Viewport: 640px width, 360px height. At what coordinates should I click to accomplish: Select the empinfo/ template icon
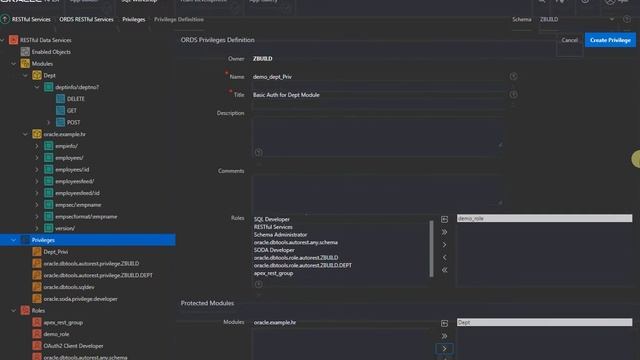pyautogui.click(x=49, y=146)
